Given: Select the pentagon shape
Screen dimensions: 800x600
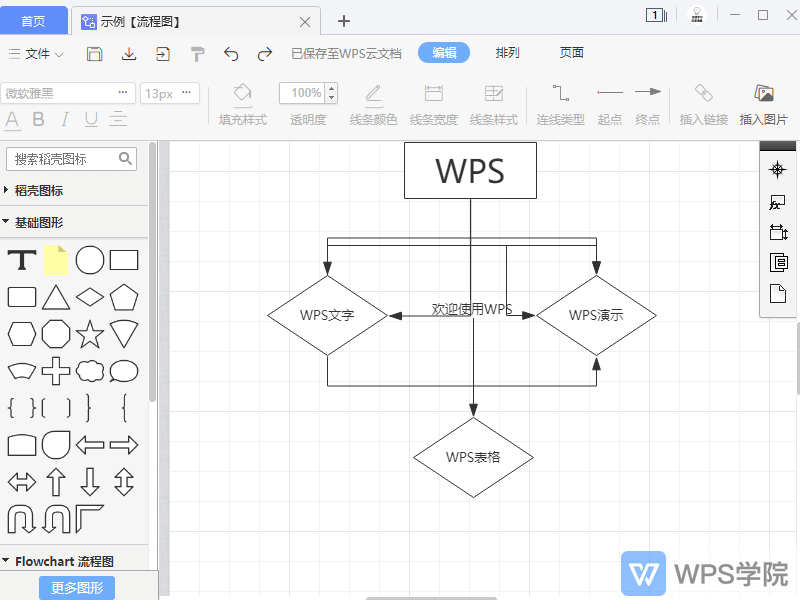Looking at the screenshot, I should click(x=124, y=297).
